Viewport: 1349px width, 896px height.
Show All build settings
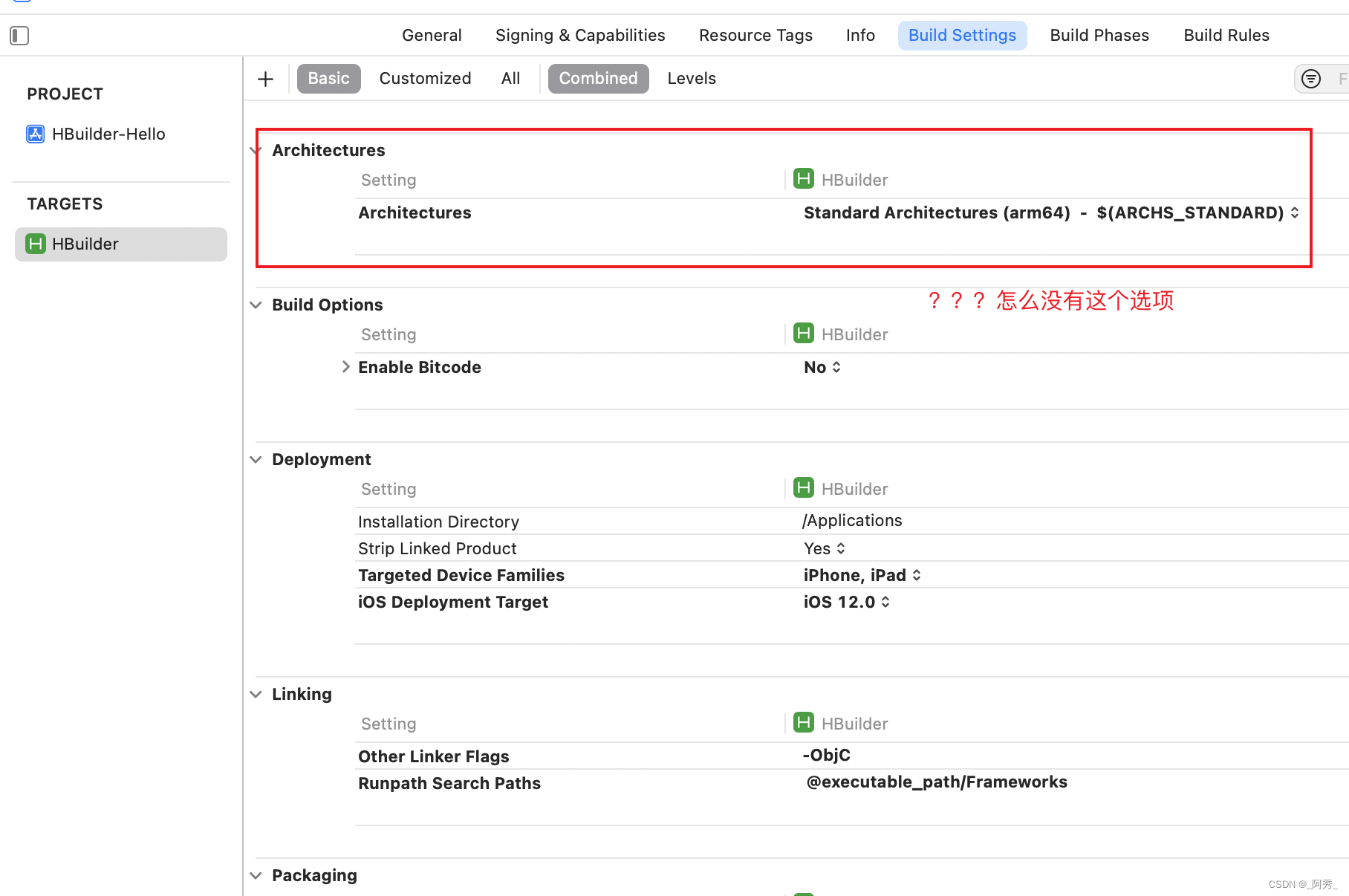510,79
